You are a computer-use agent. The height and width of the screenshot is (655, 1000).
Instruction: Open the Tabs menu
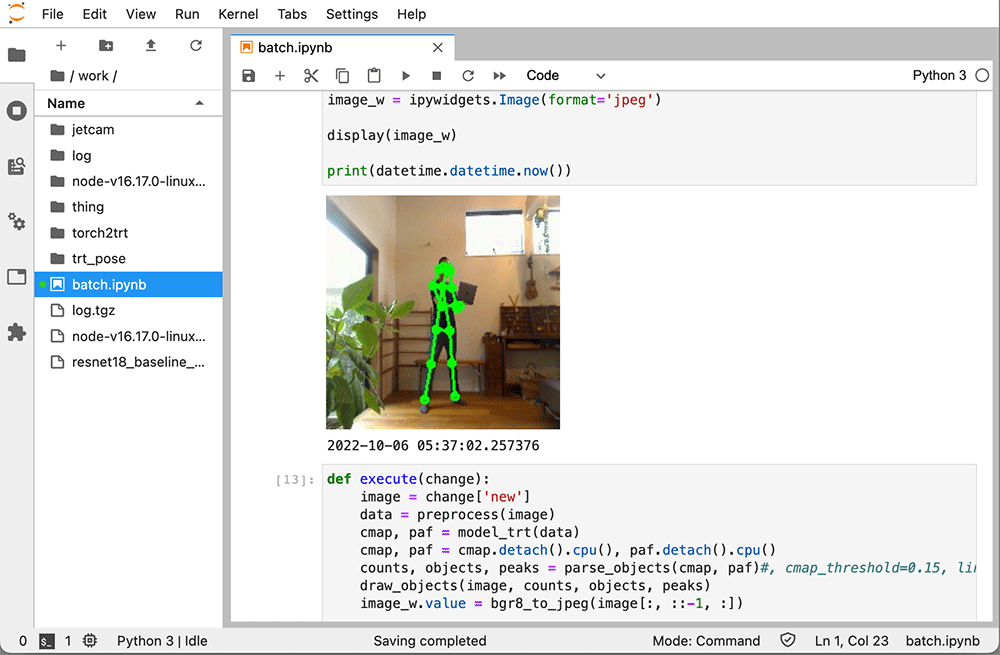pyautogui.click(x=292, y=14)
